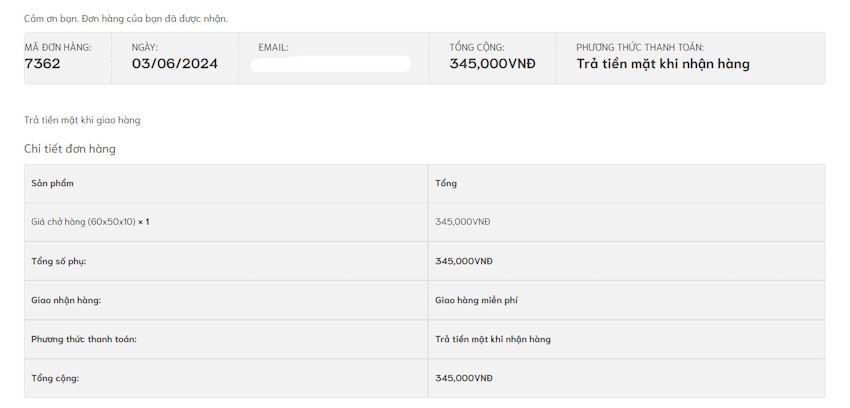Click the 'Sản phẩm' column header
The width and height of the screenshot is (850, 408).
(53, 184)
